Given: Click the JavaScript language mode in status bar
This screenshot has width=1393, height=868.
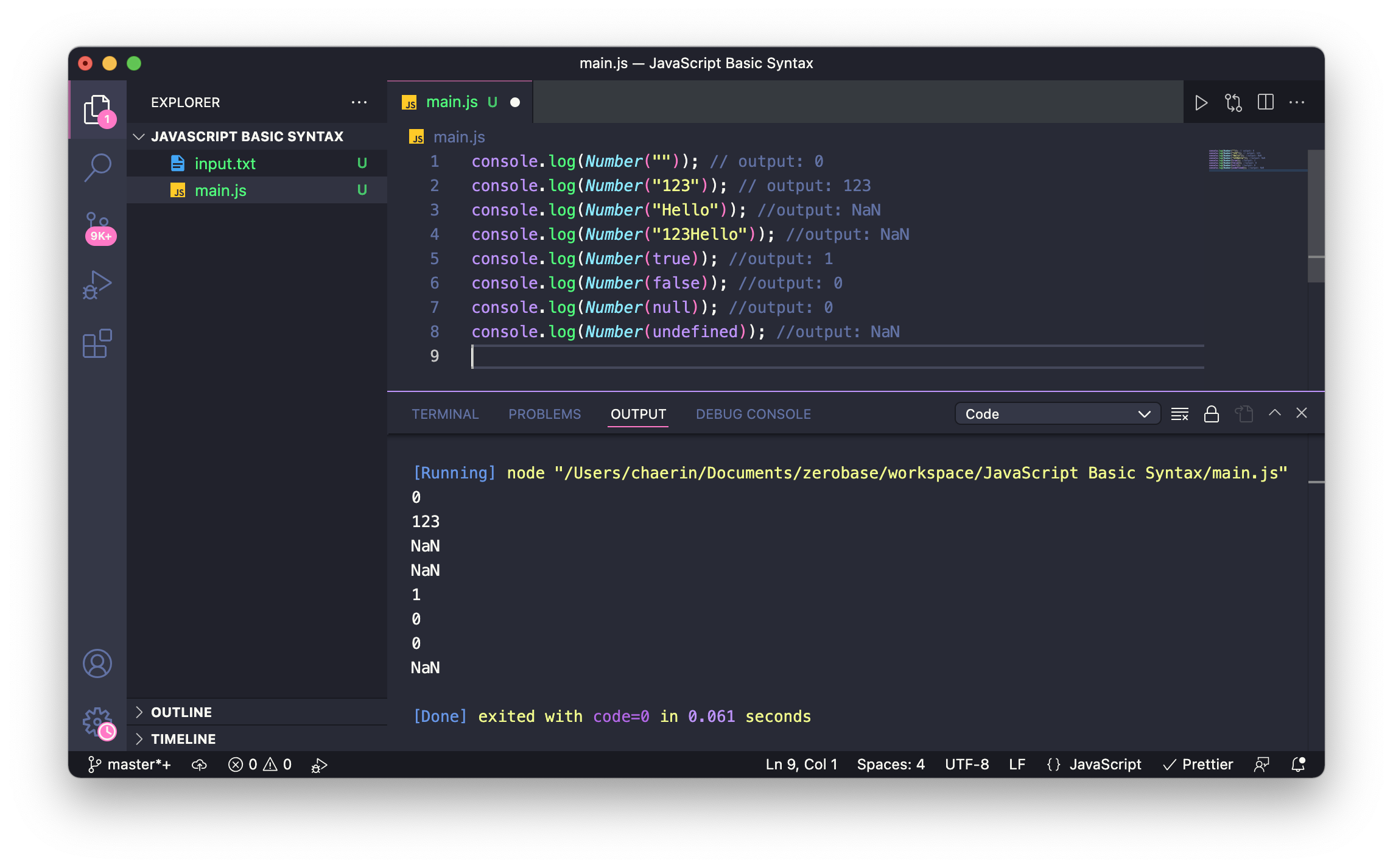Looking at the screenshot, I should 1104,765.
